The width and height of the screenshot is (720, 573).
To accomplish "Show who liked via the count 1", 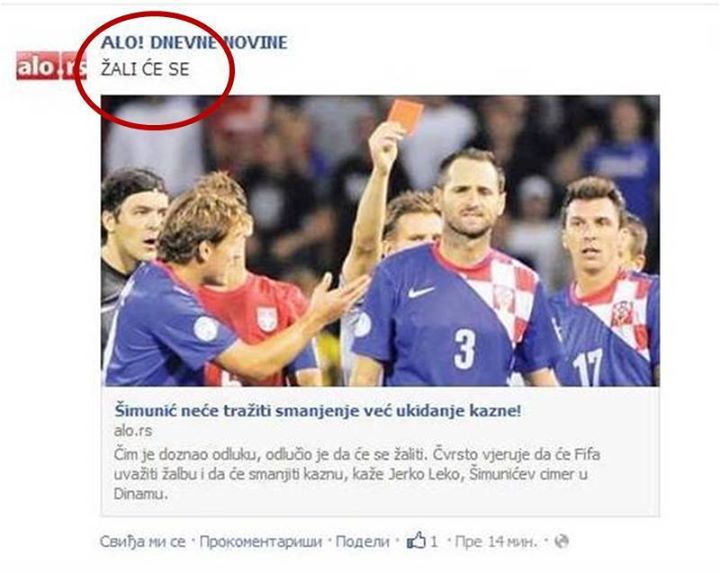I will (x=433, y=542).
